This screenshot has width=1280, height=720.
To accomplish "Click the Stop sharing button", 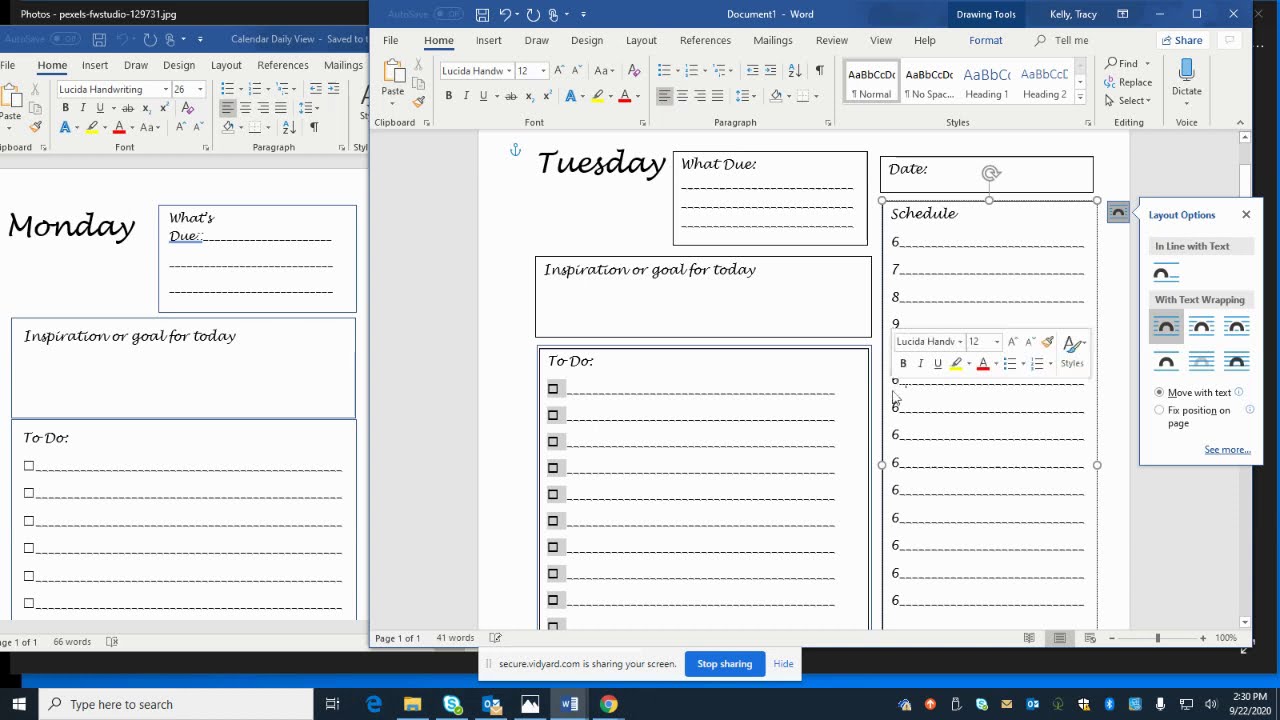I will (x=724, y=664).
